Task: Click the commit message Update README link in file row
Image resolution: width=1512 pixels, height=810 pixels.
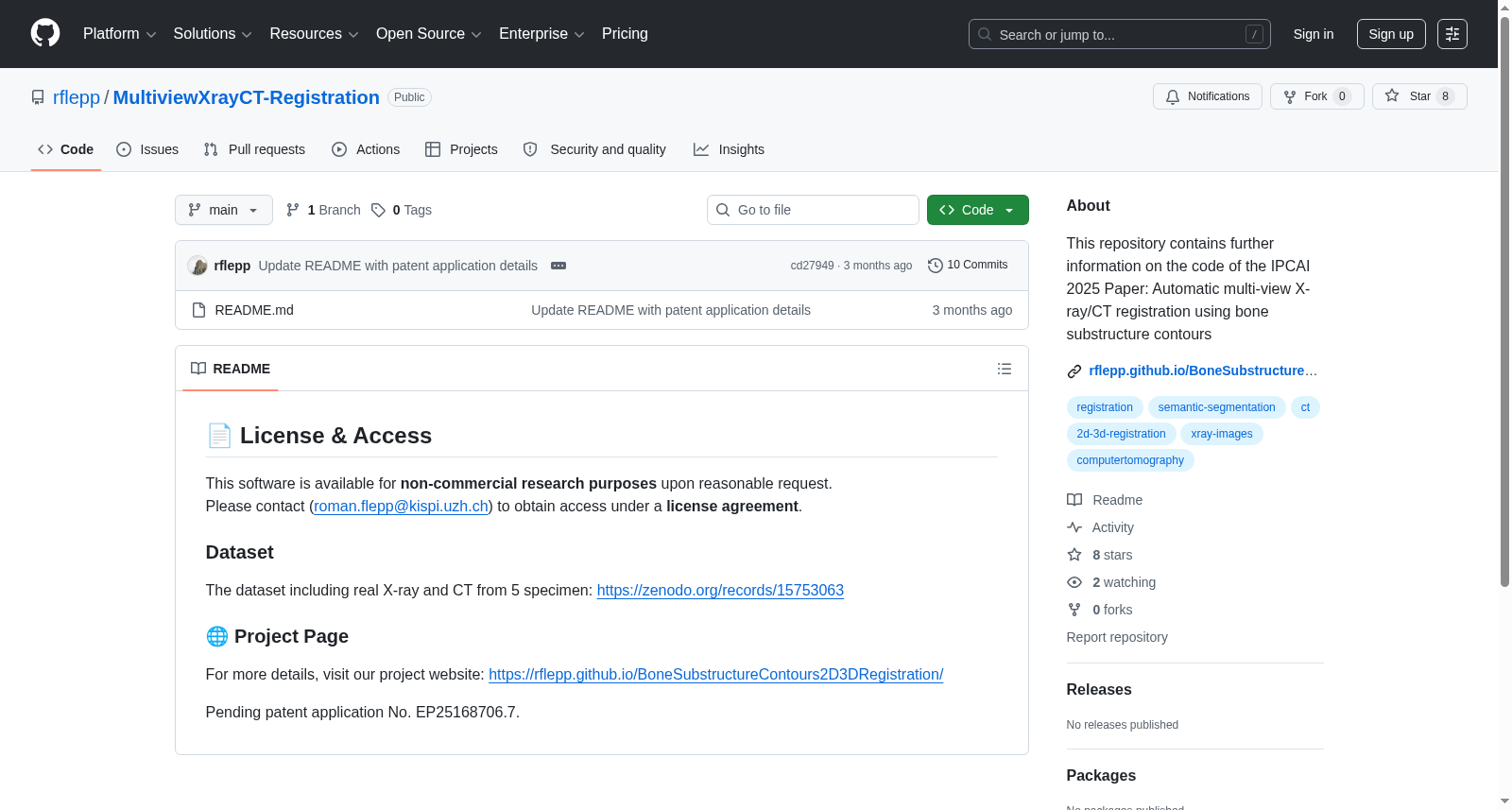Action: [x=671, y=310]
